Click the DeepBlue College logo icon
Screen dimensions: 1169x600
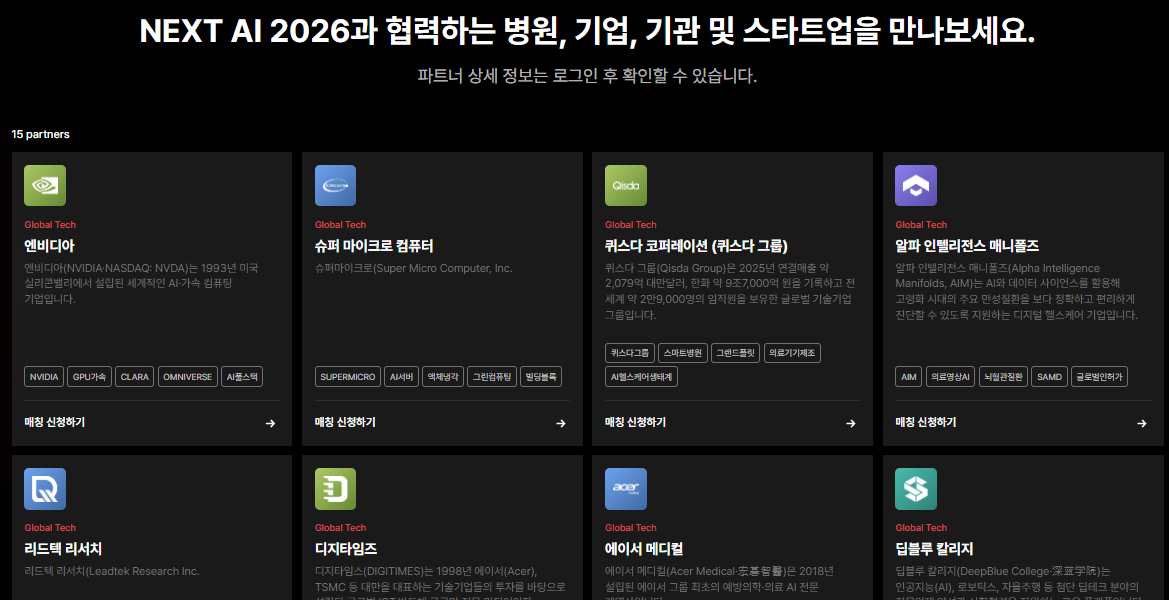tap(916, 489)
